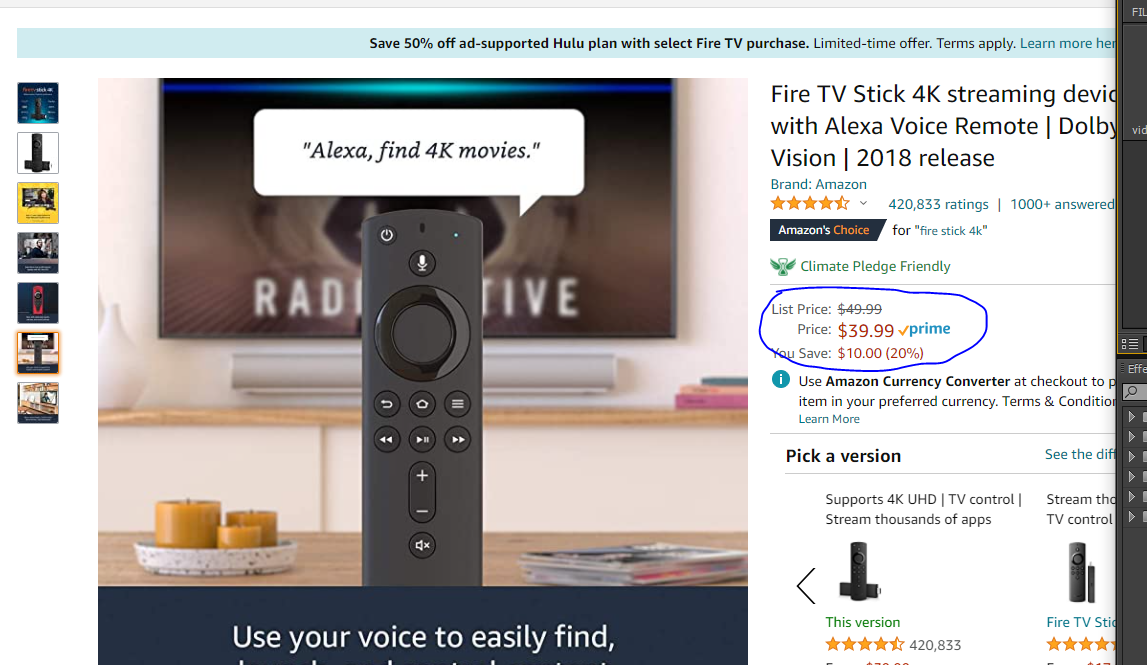This screenshot has width=1147, height=665.
Task: Click the blue info icon beside Currency Converter
Action: (781, 380)
